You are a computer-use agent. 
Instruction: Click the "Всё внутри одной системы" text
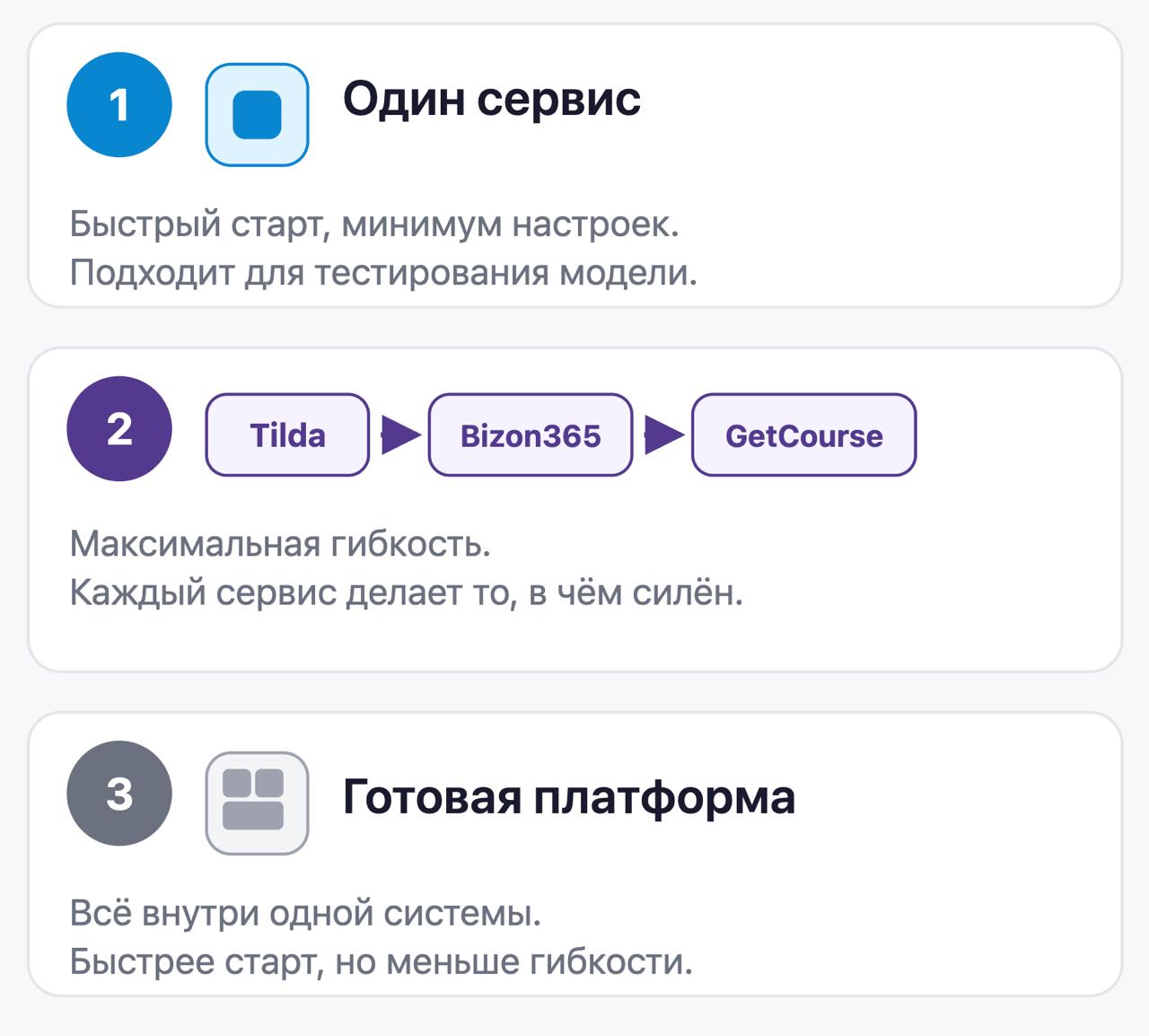[305, 914]
